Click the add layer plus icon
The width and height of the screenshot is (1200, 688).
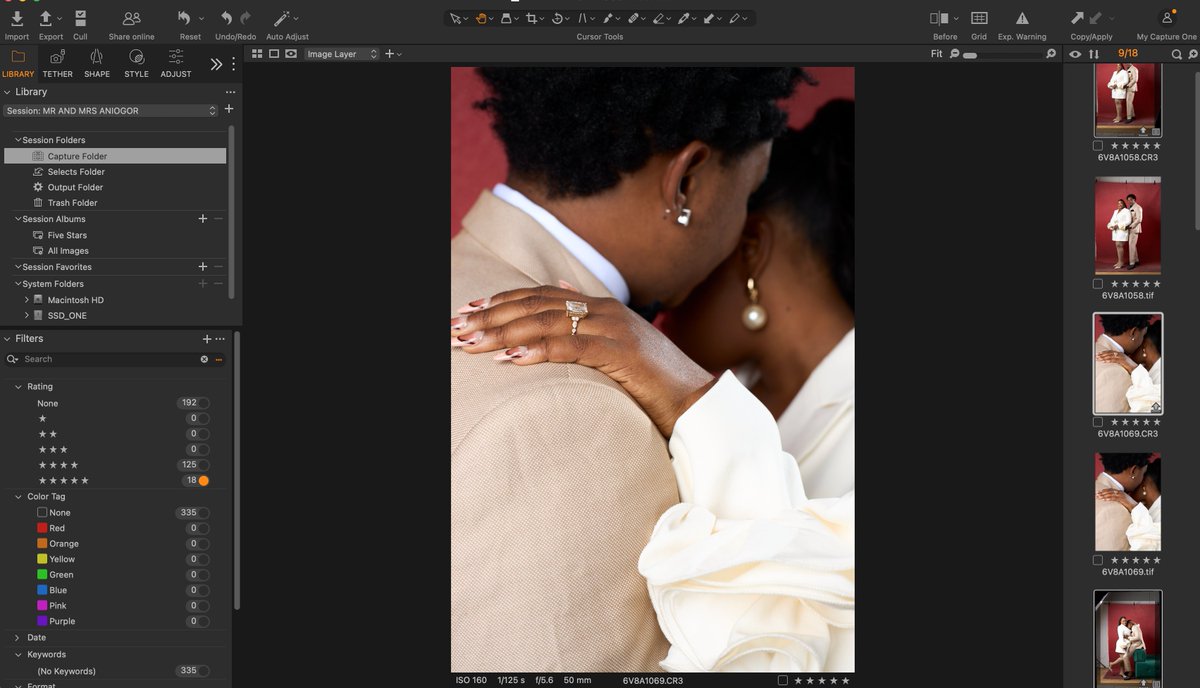pyautogui.click(x=390, y=54)
